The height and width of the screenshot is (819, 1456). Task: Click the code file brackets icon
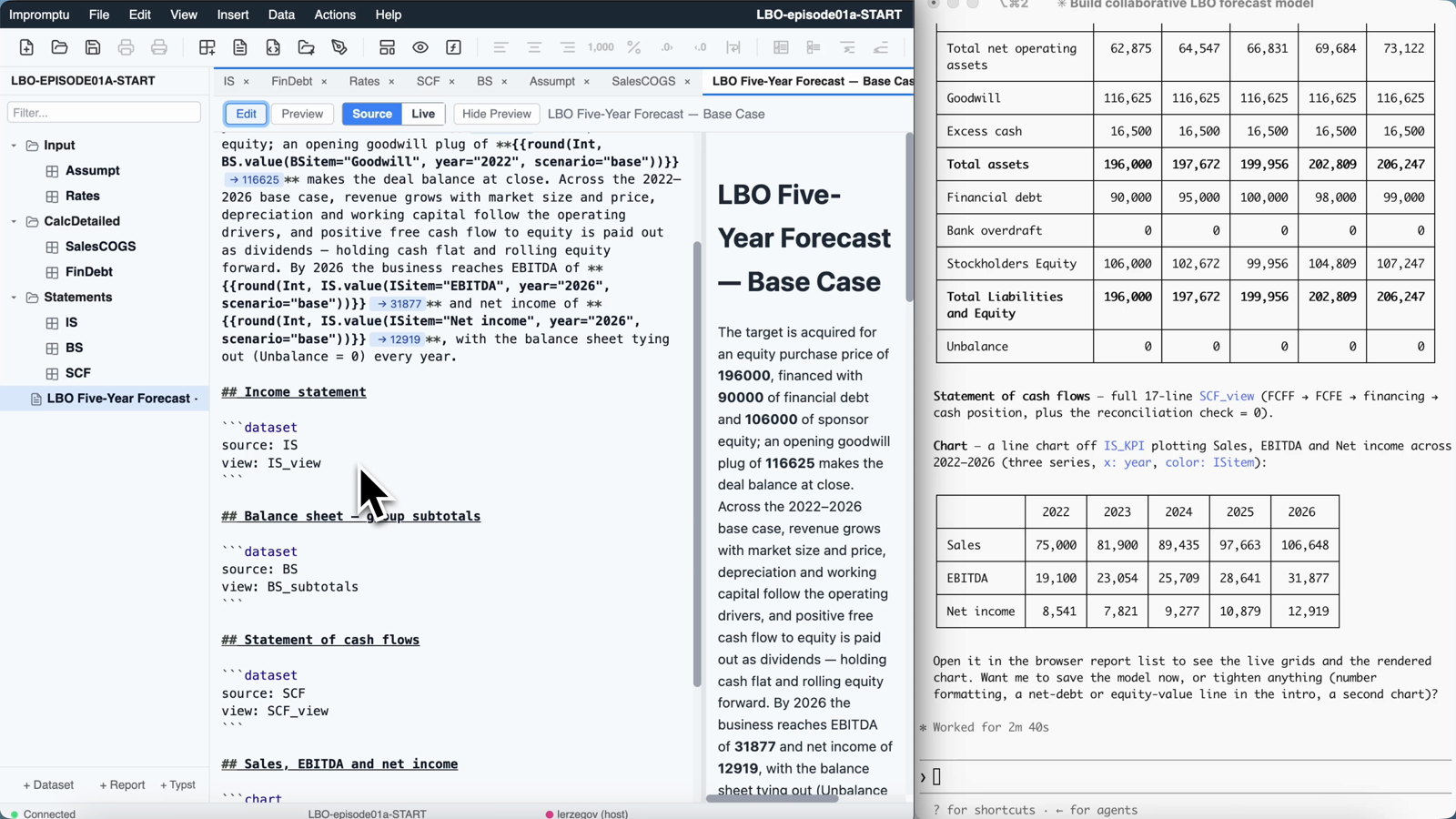pos(273,47)
